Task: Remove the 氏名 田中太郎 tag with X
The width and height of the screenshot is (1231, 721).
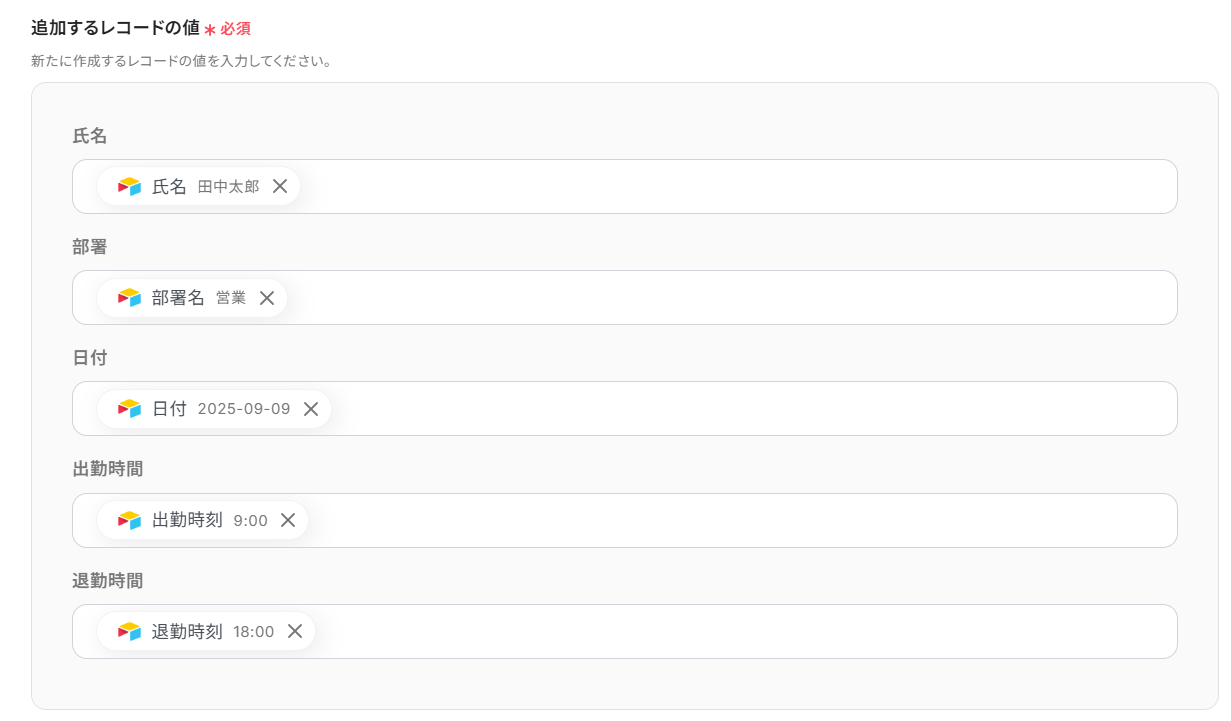Action: (x=280, y=186)
